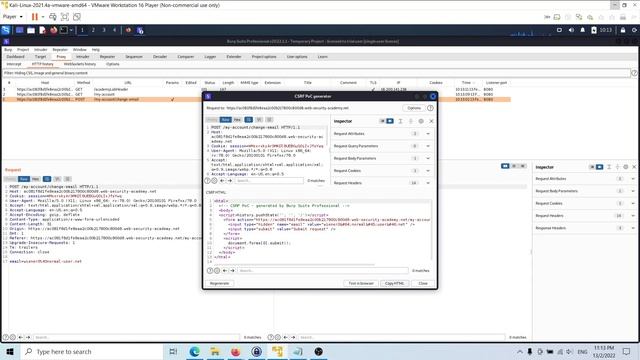Close the Inspector panel in CSRF dialog
Screen dimensions: 640x360
pos(431,121)
